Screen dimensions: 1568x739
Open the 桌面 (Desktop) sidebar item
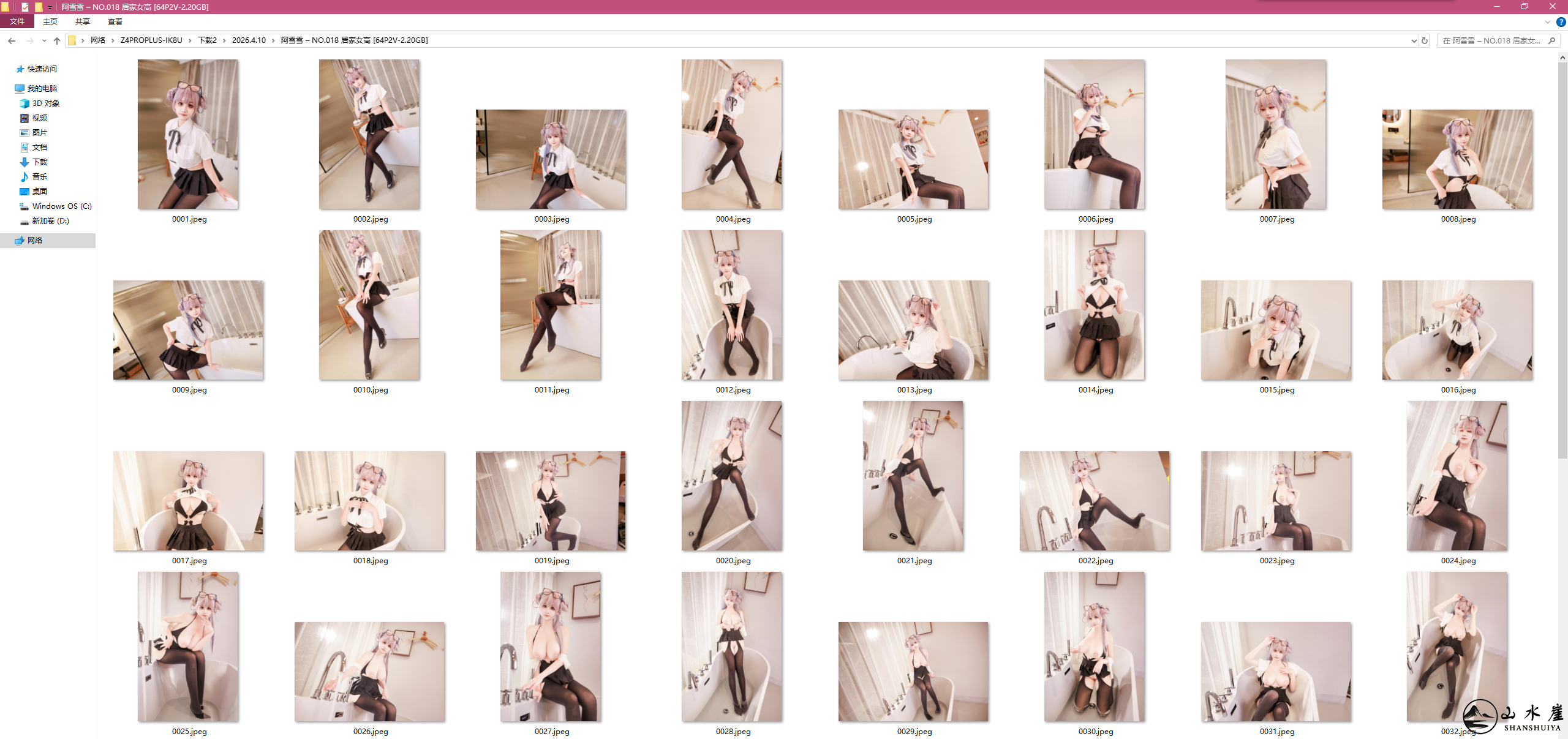point(40,191)
